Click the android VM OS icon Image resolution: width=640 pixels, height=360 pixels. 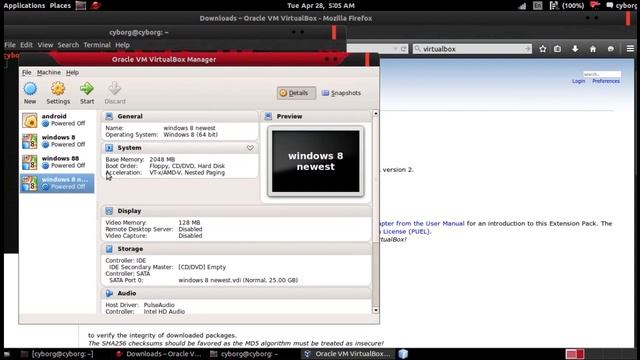pyautogui.click(x=29, y=120)
